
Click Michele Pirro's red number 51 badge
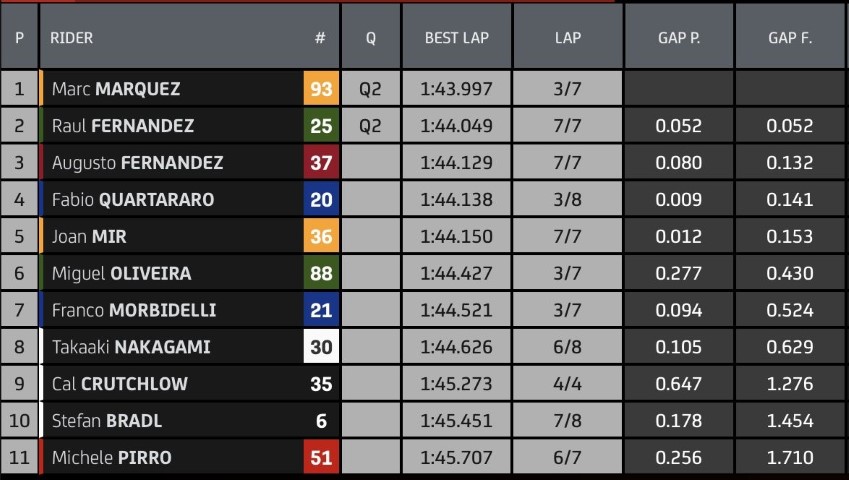coord(321,457)
